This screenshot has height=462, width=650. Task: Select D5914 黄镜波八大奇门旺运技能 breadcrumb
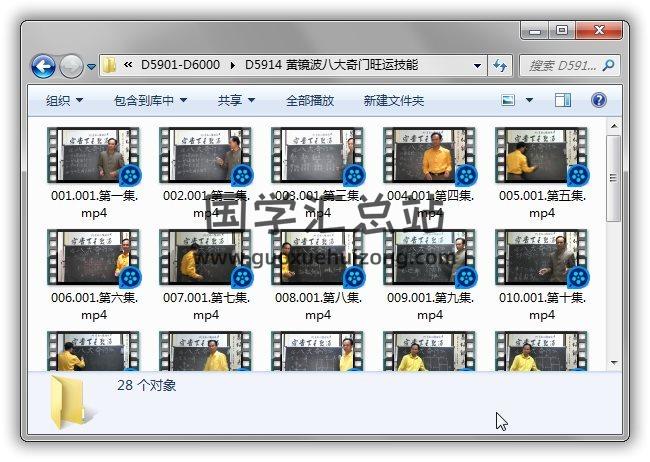(x=331, y=65)
